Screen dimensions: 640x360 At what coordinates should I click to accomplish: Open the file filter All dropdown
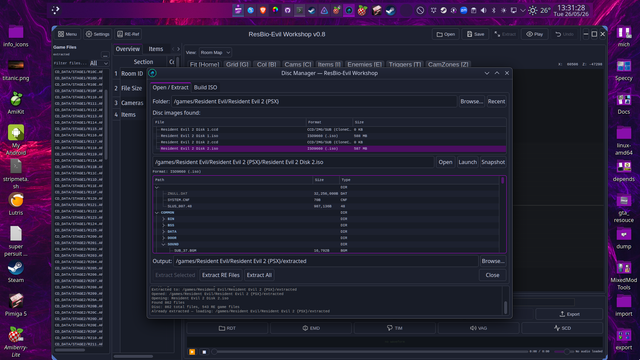click(x=99, y=63)
